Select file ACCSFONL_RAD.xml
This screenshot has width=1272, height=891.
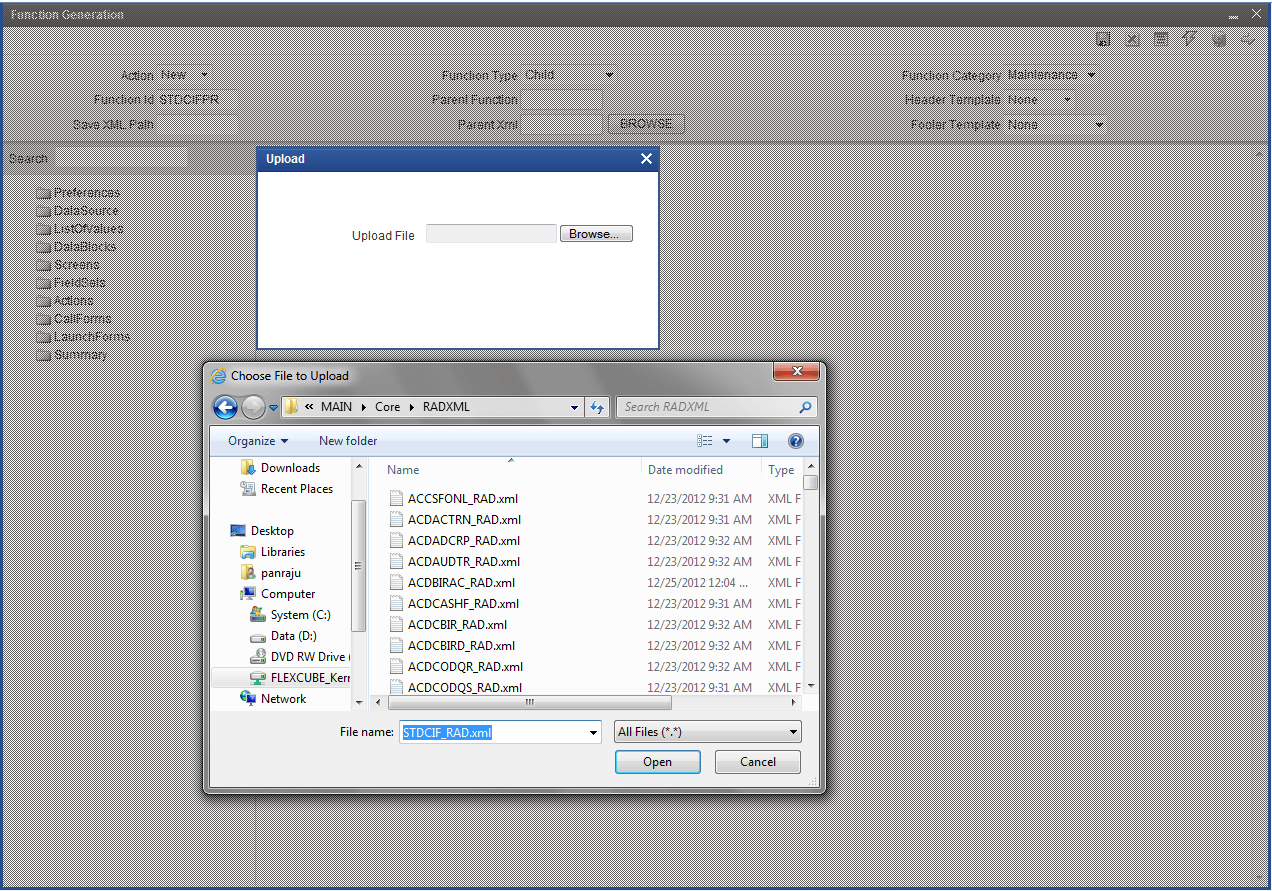[463, 499]
